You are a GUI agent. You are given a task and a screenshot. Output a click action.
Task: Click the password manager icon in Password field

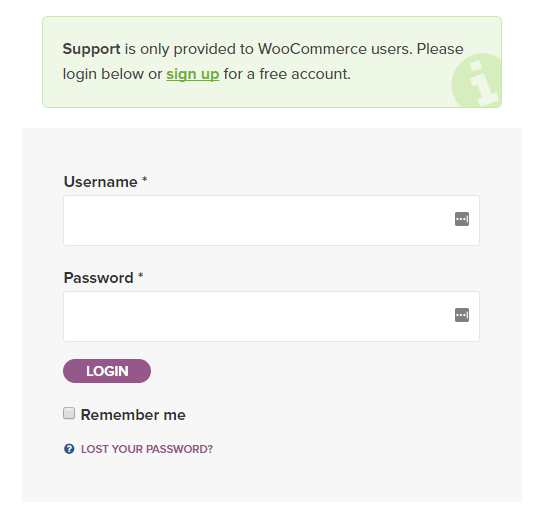click(x=461, y=315)
